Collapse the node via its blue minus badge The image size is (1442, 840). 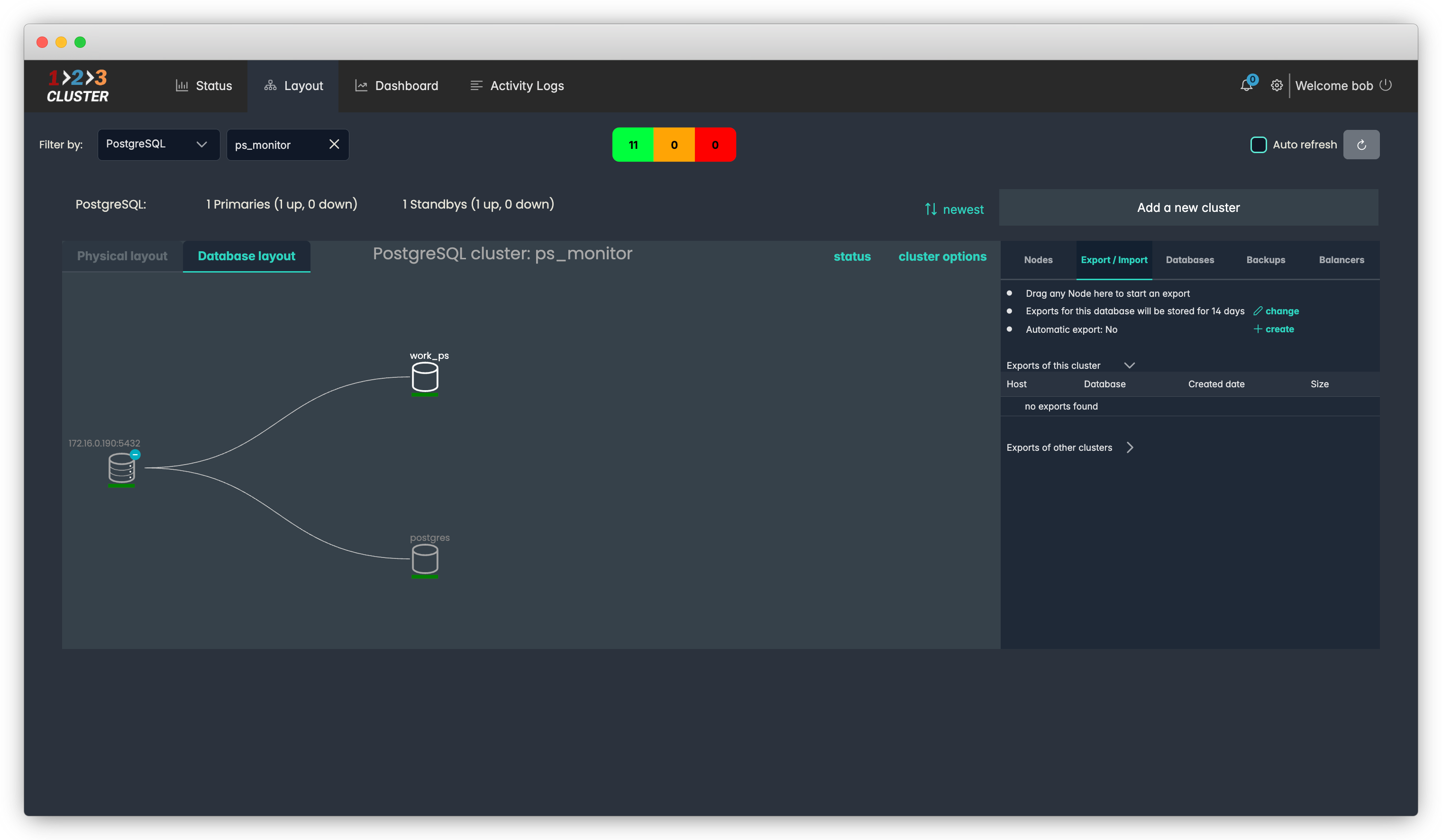pos(135,455)
